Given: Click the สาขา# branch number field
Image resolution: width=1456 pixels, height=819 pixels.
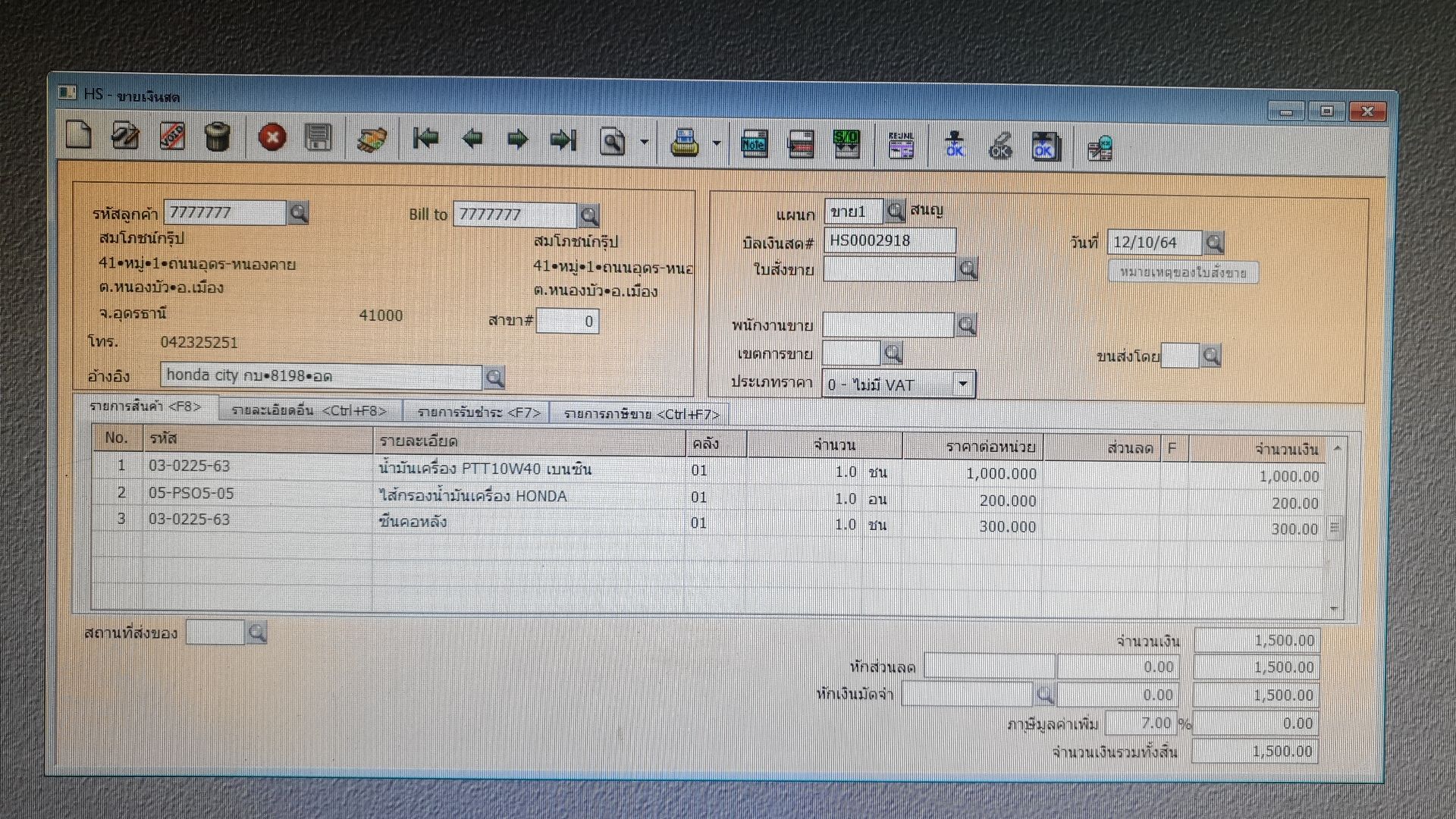Looking at the screenshot, I should click(x=567, y=322).
